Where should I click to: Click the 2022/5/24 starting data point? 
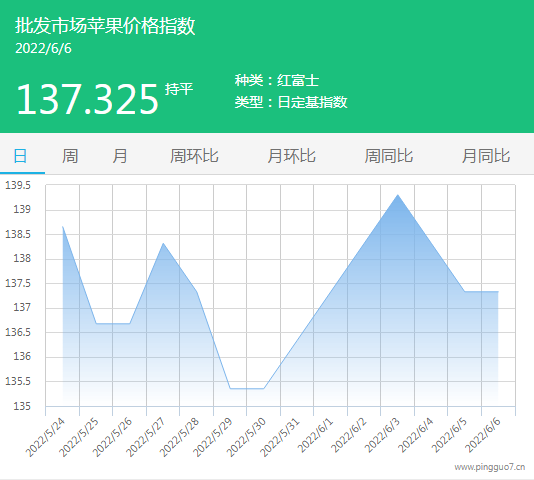(63, 227)
